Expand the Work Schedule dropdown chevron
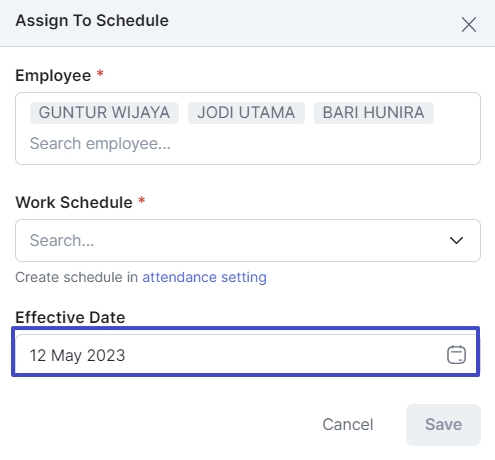The height and width of the screenshot is (460, 495). click(456, 240)
